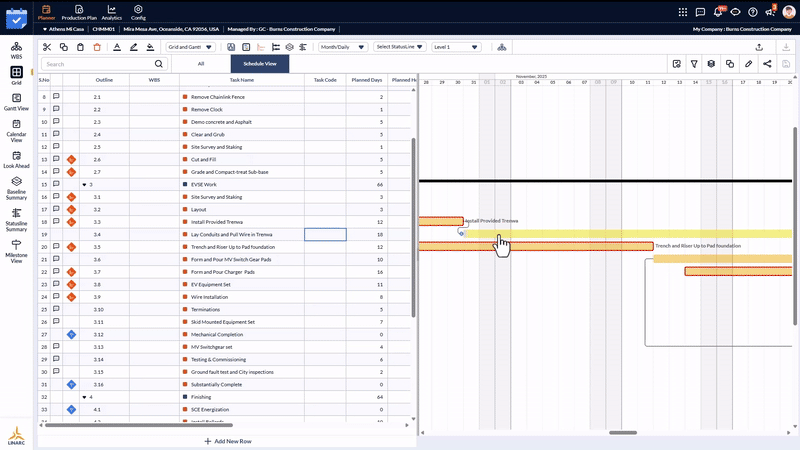
Task: Collapse the EVSE Work group row 3
Action: click(x=85, y=185)
